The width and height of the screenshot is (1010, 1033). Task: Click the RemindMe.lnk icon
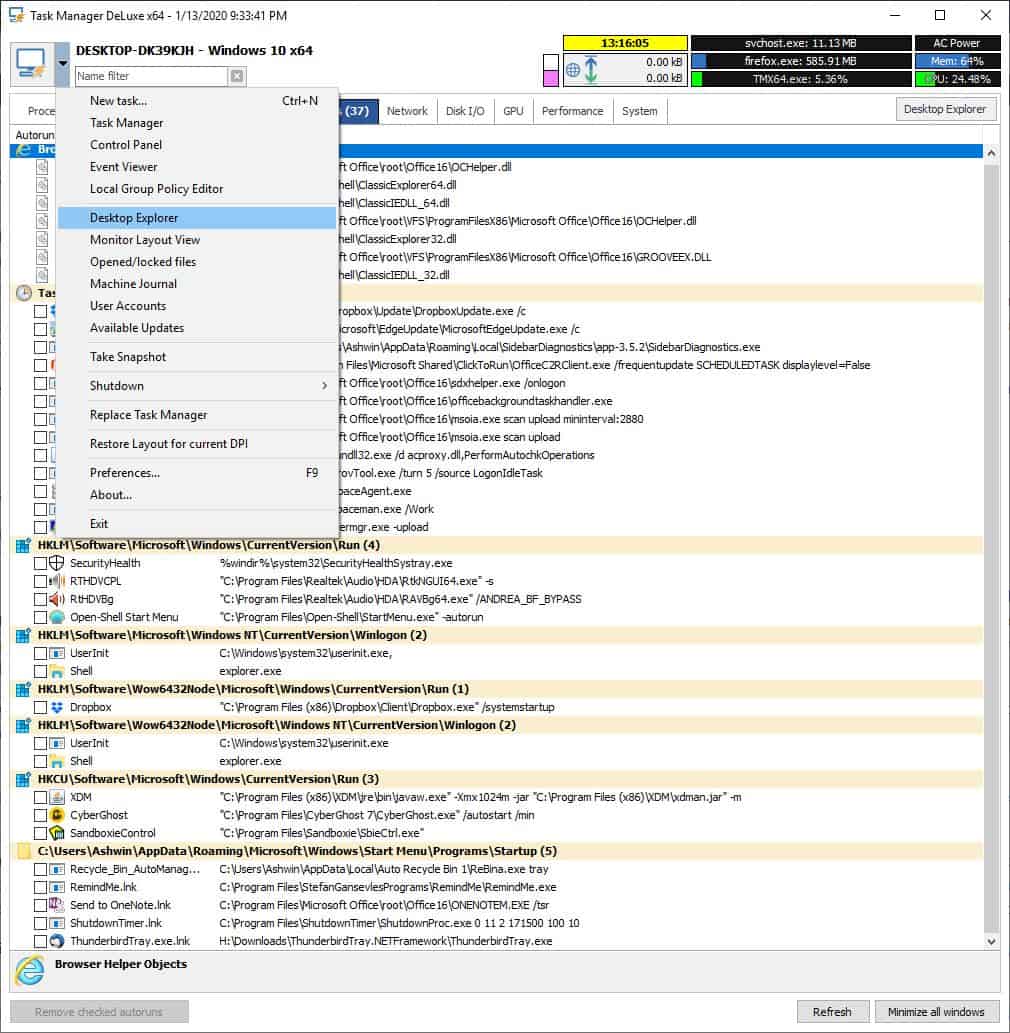click(57, 887)
